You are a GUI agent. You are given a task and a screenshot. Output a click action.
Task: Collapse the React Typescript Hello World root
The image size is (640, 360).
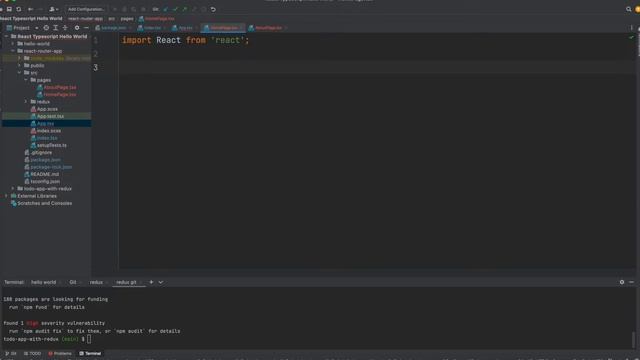(x=6, y=36)
